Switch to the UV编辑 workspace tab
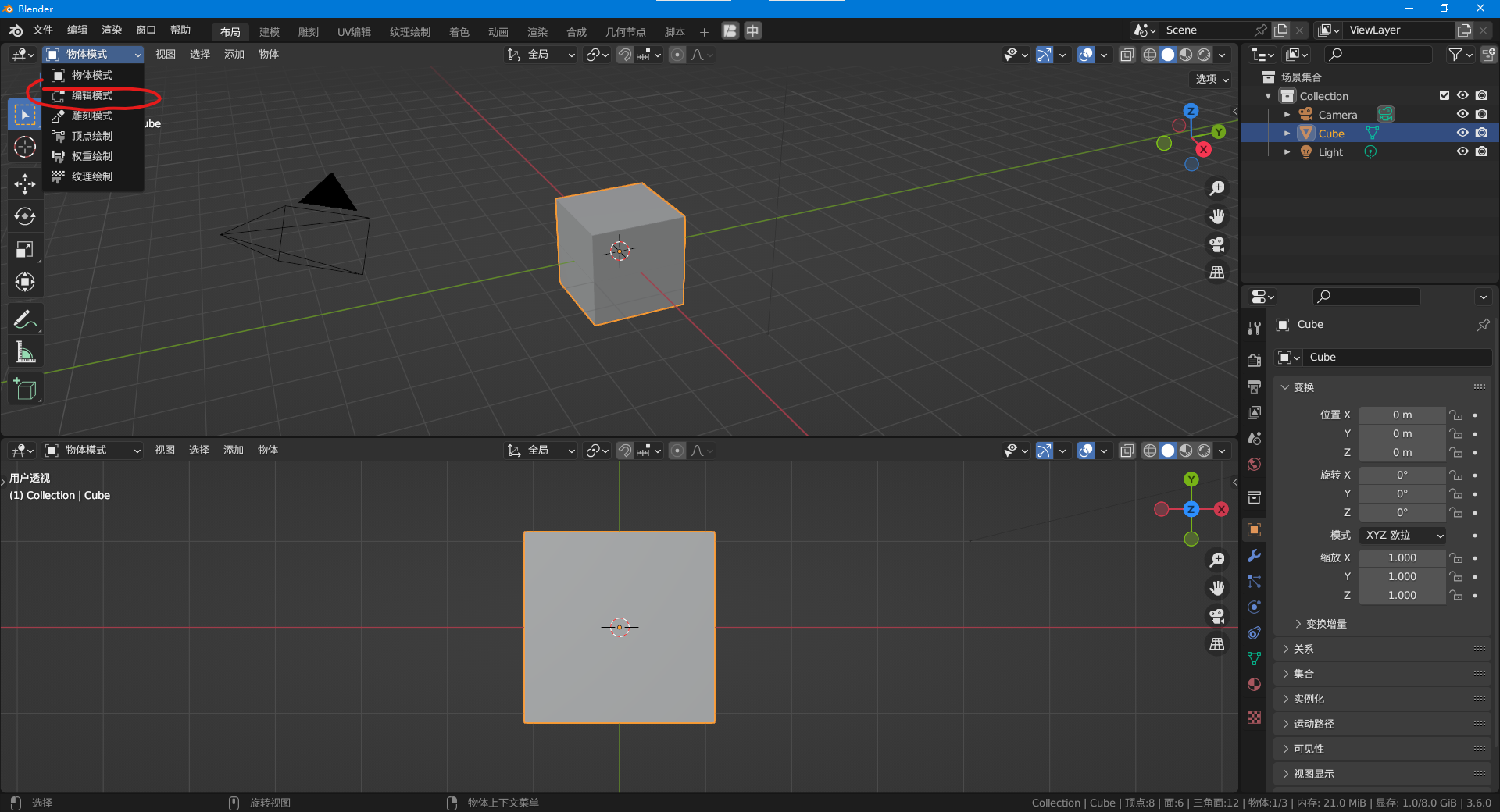This screenshot has height=812, width=1500. pyautogui.click(x=354, y=32)
